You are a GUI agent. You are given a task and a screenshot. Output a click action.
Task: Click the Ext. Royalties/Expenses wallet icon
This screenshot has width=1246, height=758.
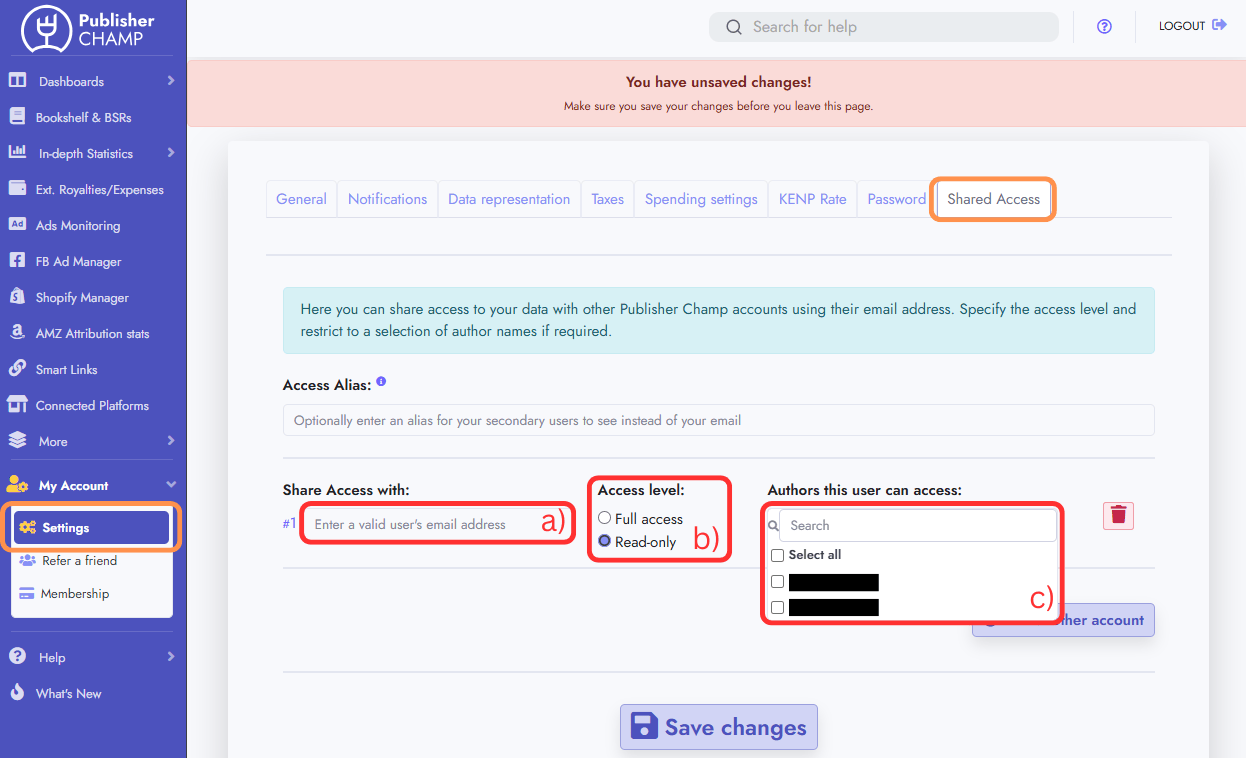(17, 188)
